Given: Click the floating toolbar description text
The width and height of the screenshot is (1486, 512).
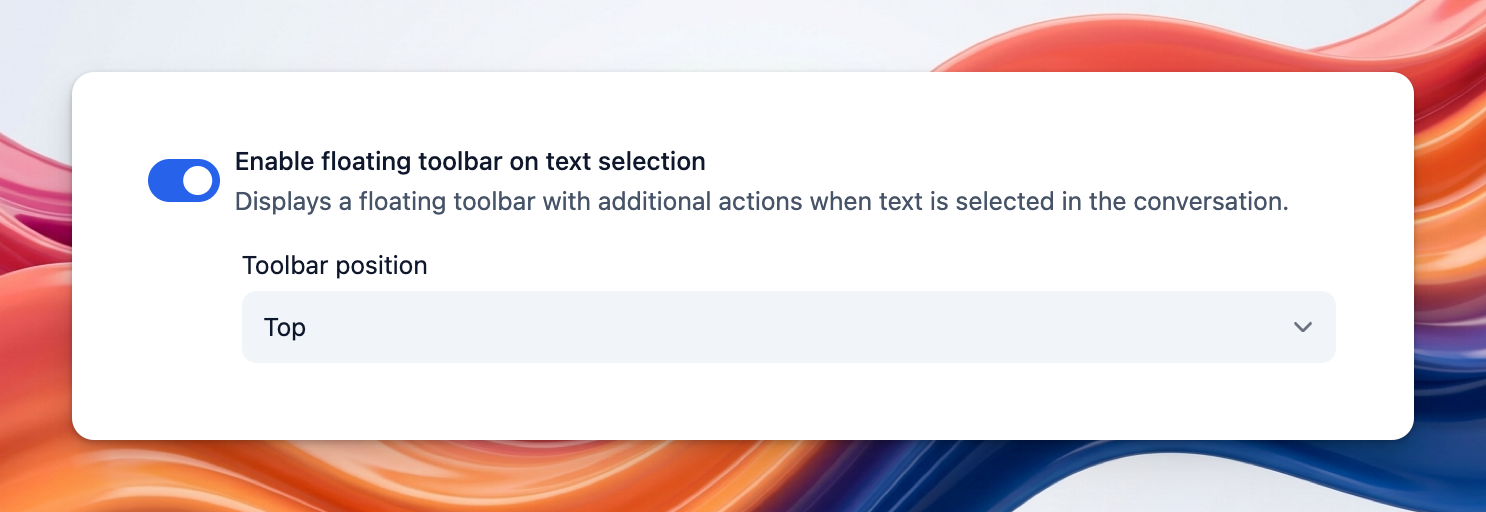Looking at the screenshot, I should (760, 202).
